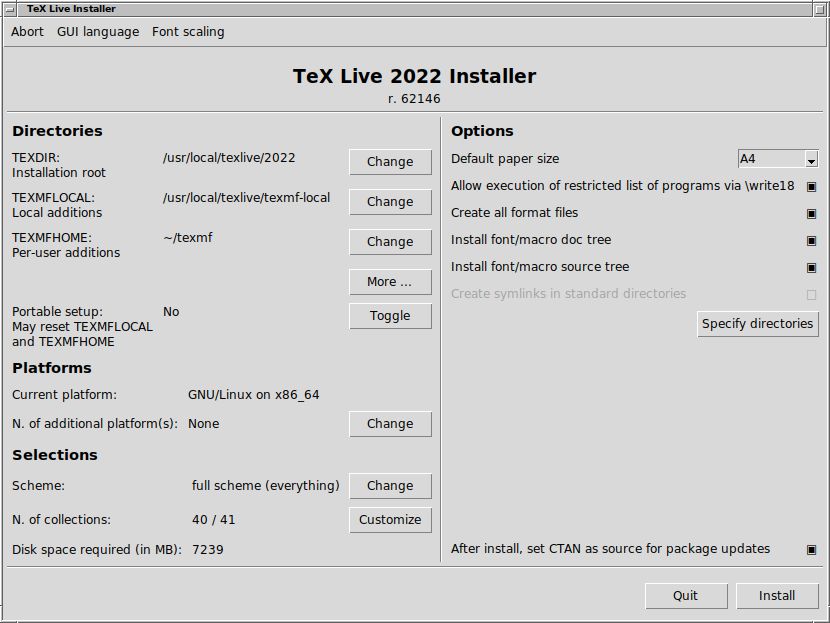Click the GNU/Linux on x86_64 platform text
Viewport: 830px width, 623px height.
point(254,395)
